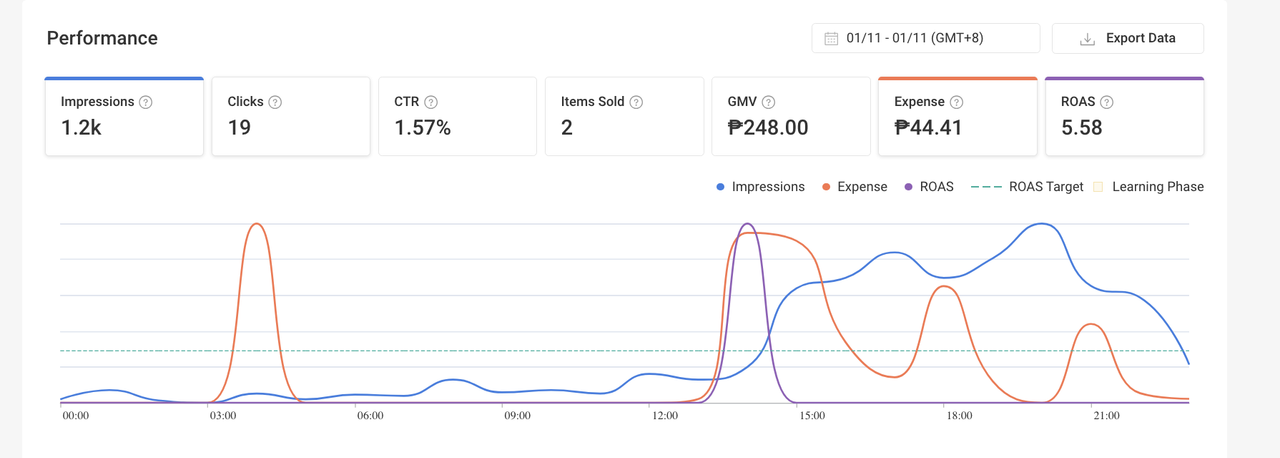The height and width of the screenshot is (458, 1280).
Task: Select the GMV metric card
Action: tap(791, 116)
